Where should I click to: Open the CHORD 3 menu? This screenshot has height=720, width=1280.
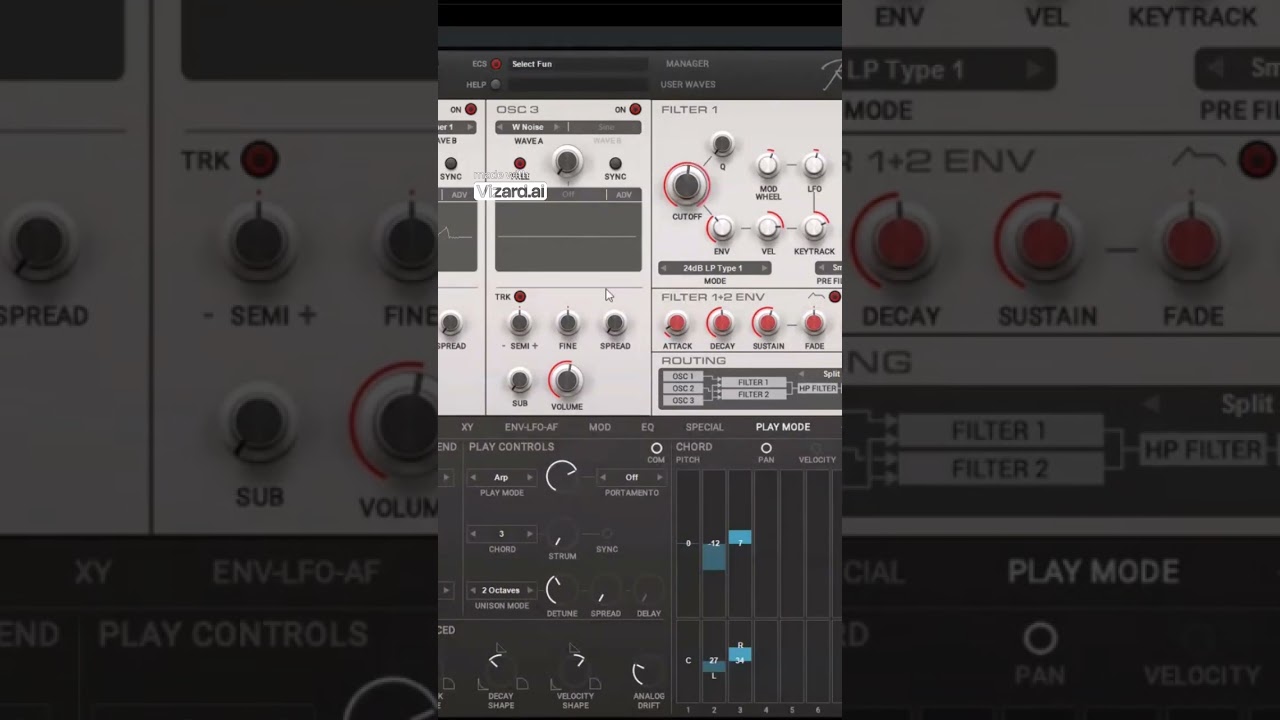tap(502, 534)
